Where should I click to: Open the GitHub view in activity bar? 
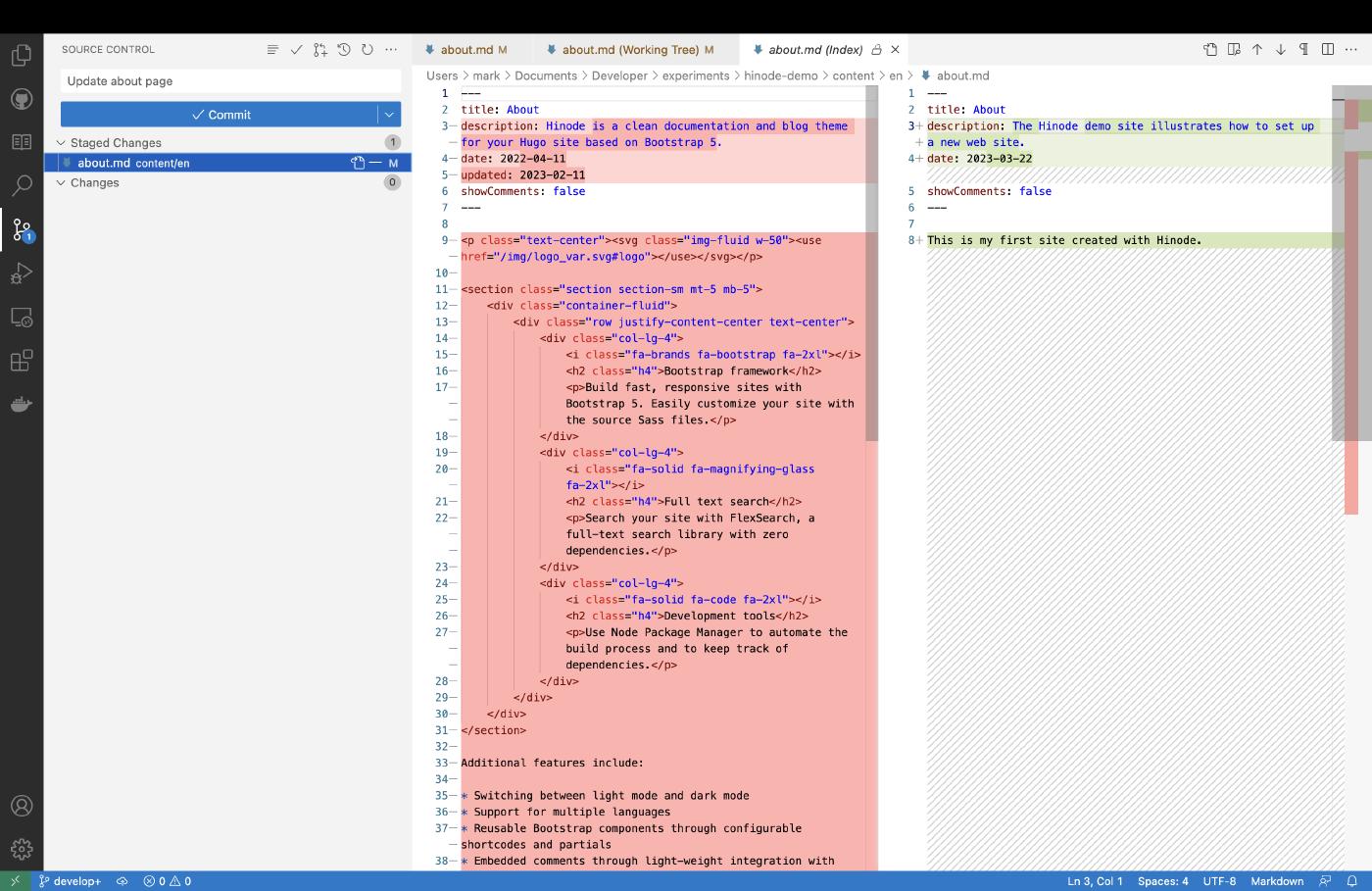(x=22, y=99)
